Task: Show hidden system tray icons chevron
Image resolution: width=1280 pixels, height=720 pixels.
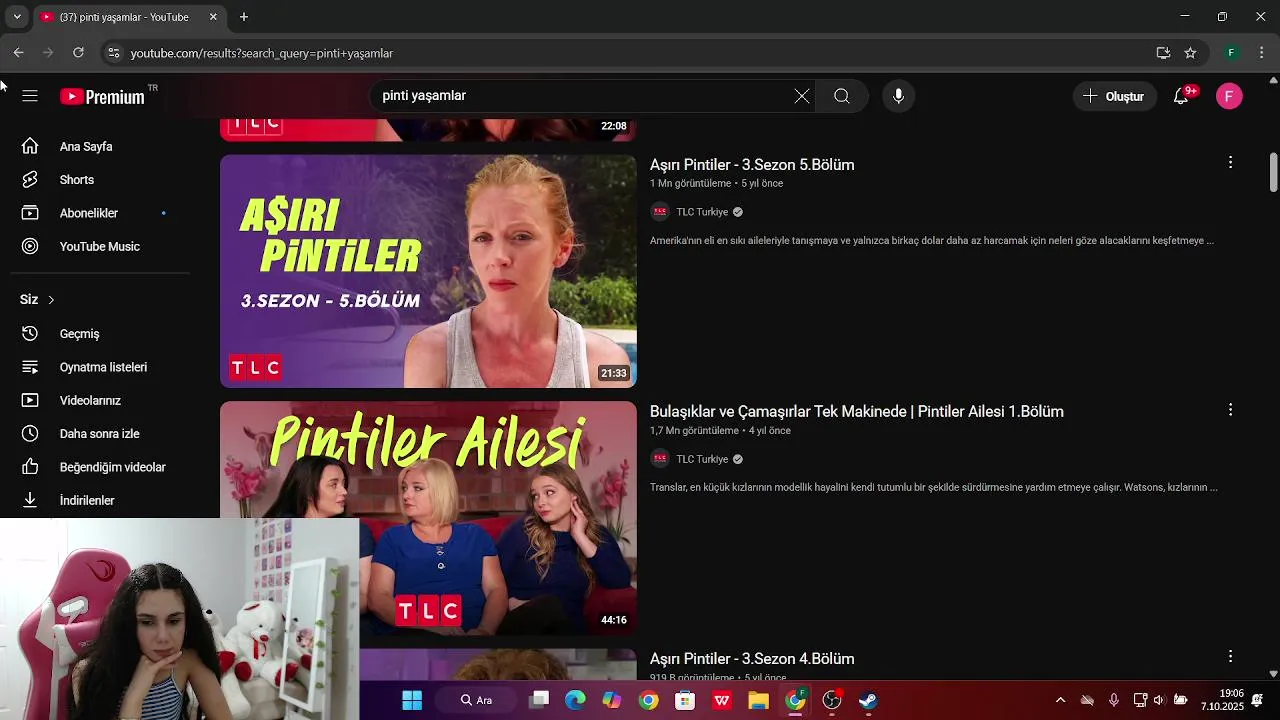Action: 1060,700
